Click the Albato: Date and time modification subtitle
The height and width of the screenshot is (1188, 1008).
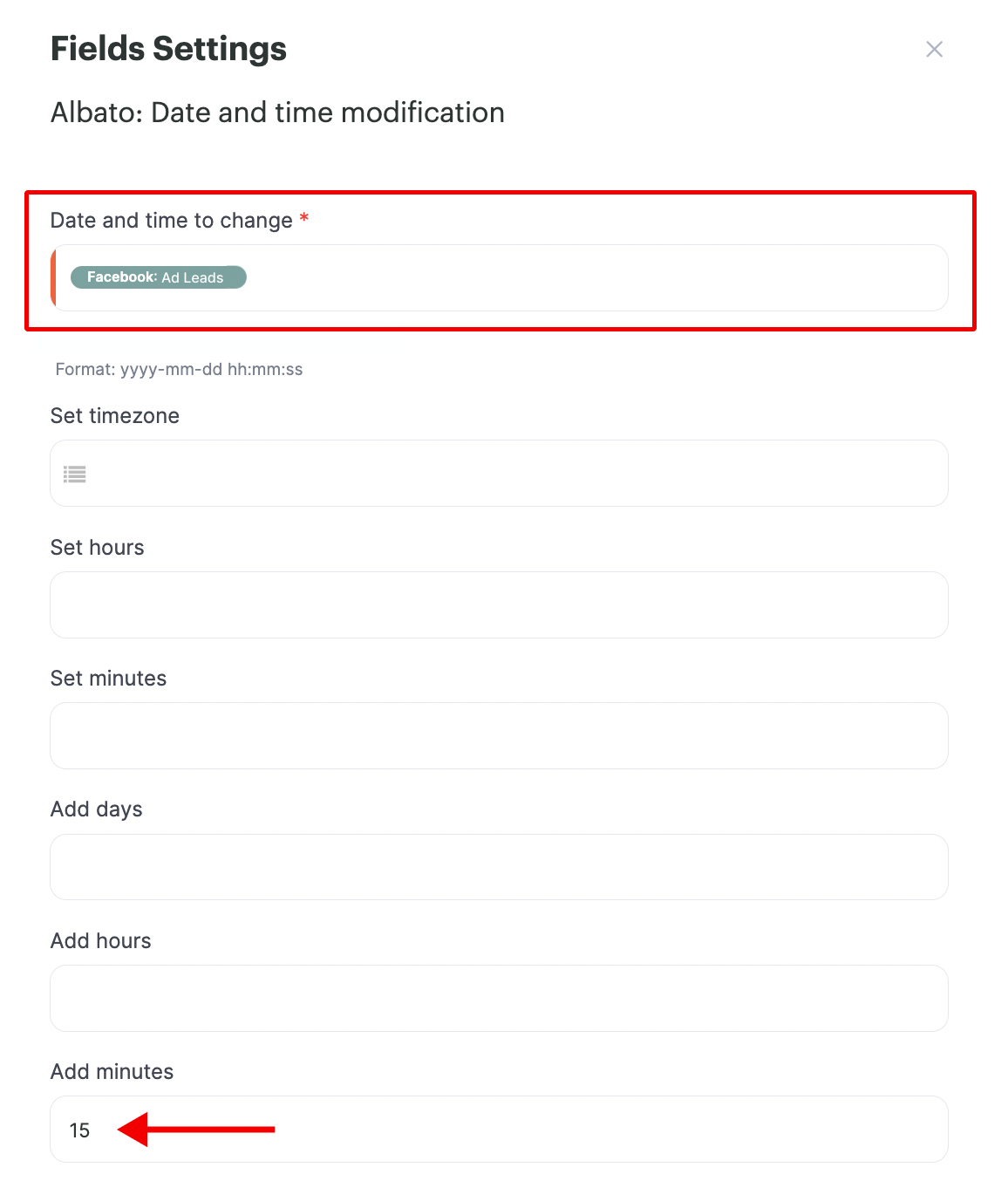click(278, 113)
